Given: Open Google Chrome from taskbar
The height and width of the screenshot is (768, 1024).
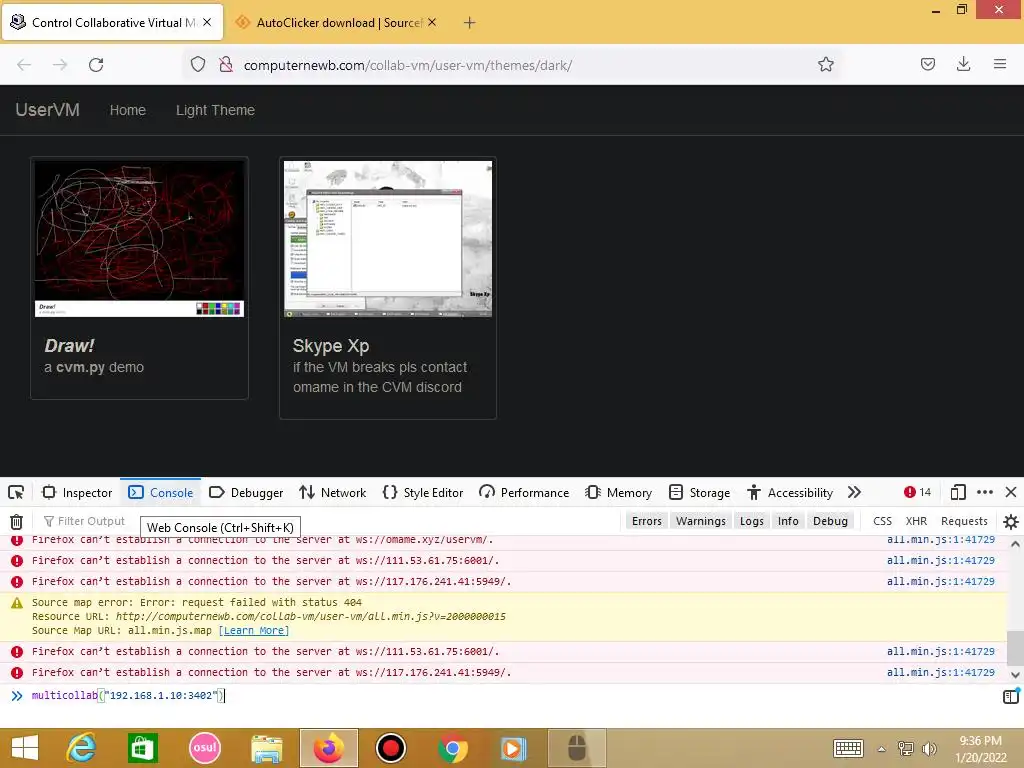Looking at the screenshot, I should pyautogui.click(x=453, y=748).
